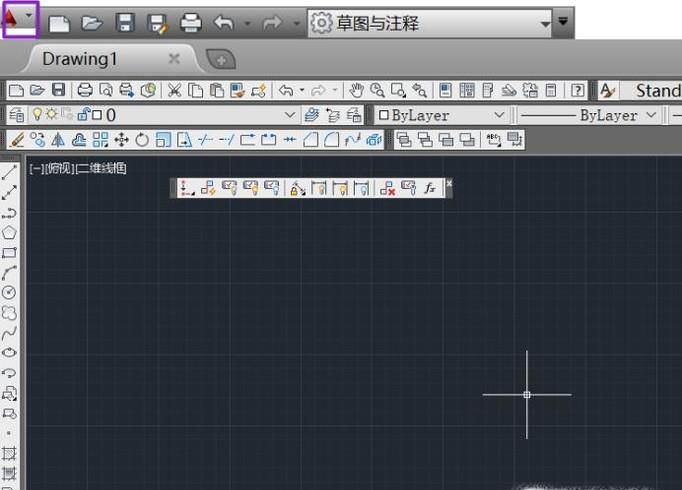Click the Layer Previous icon

(x=333, y=115)
